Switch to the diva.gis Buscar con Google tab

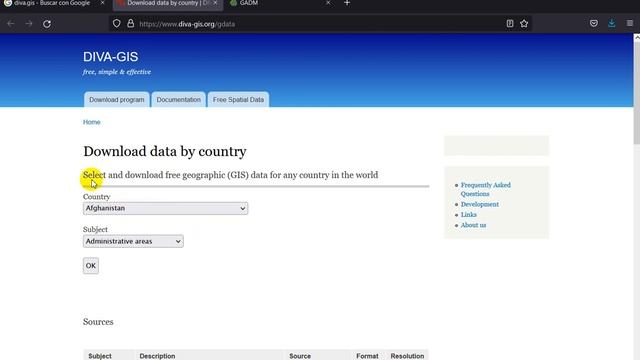coord(52,3)
